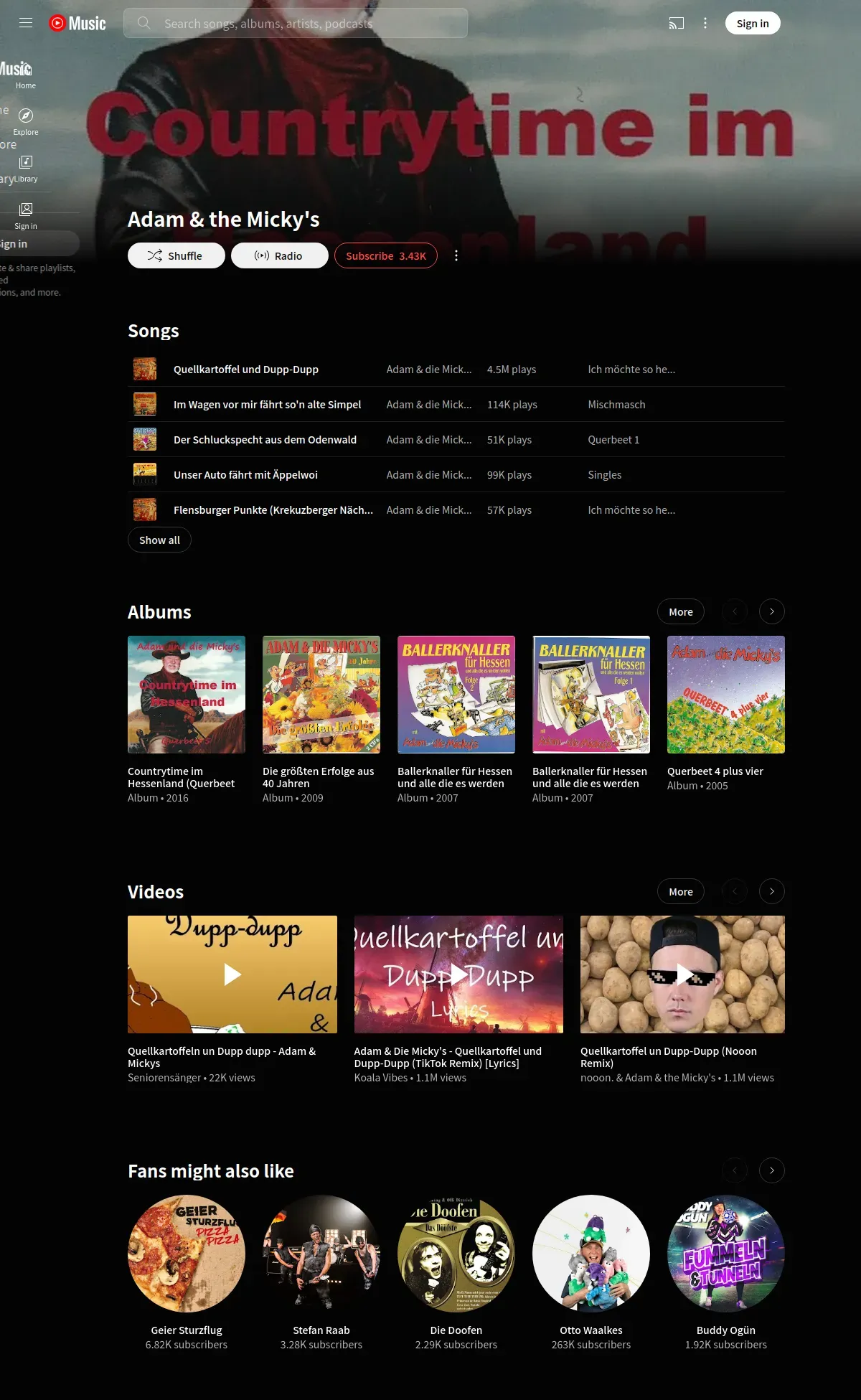Play the TikTok Remix Lyrics video

458,974
